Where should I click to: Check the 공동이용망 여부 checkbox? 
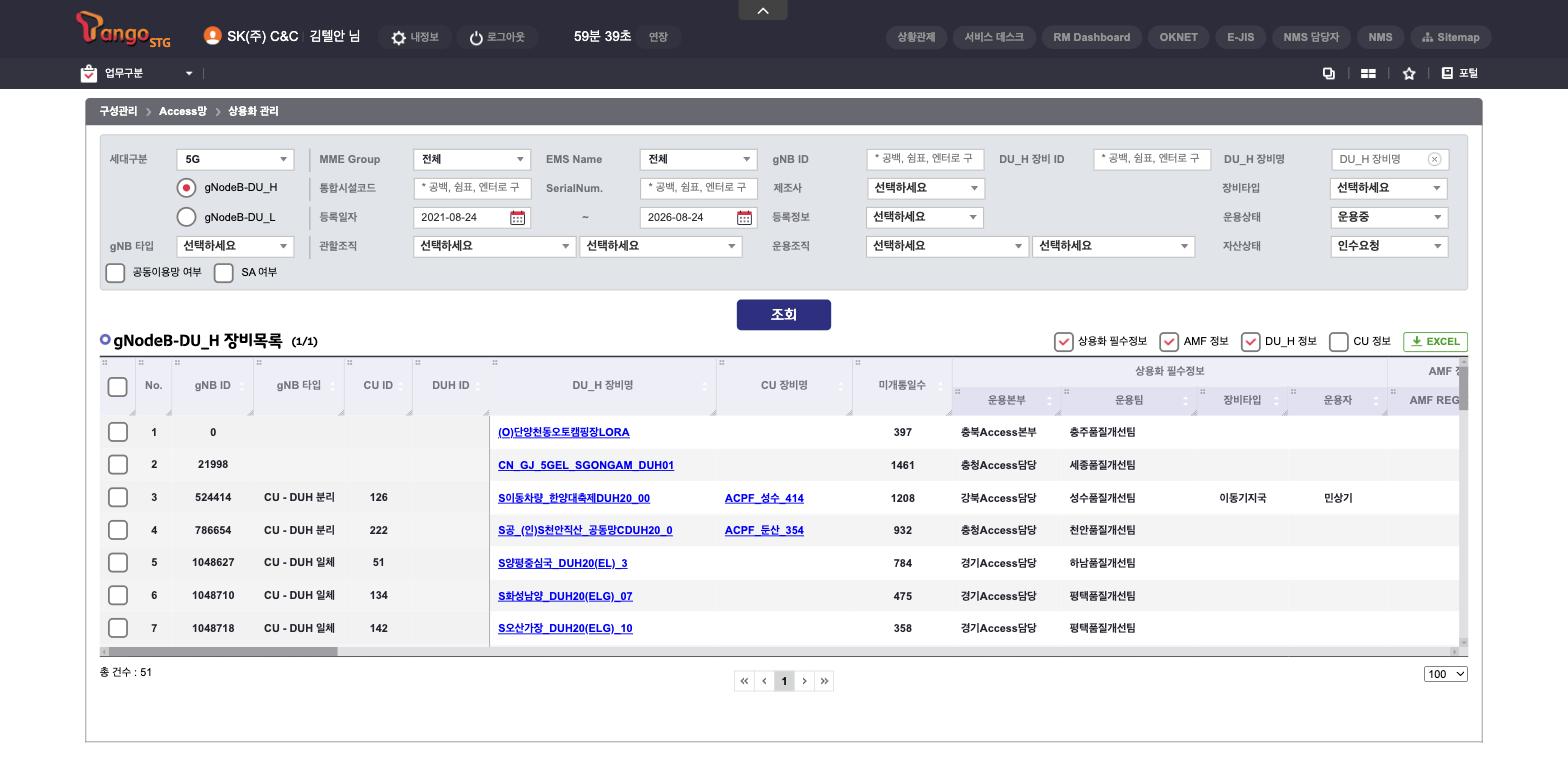(x=115, y=273)
